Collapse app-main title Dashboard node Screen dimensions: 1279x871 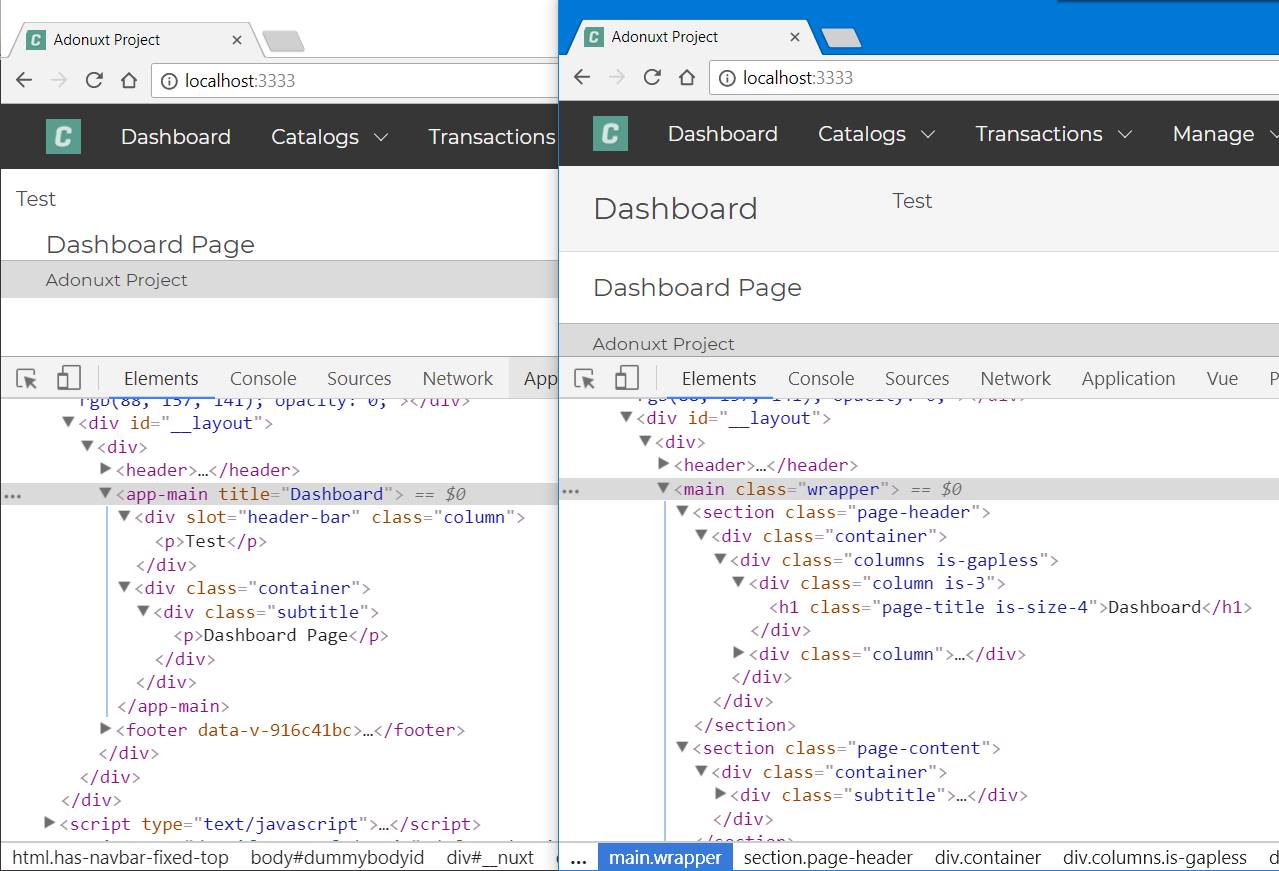point(106,494)
